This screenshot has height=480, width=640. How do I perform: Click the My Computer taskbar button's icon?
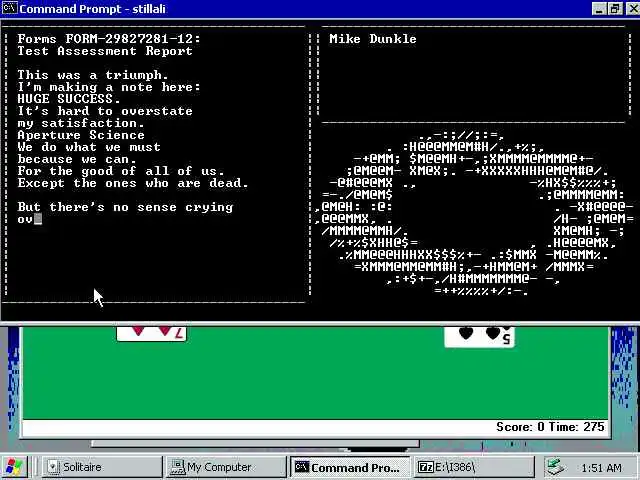click(x=178, y=467)
